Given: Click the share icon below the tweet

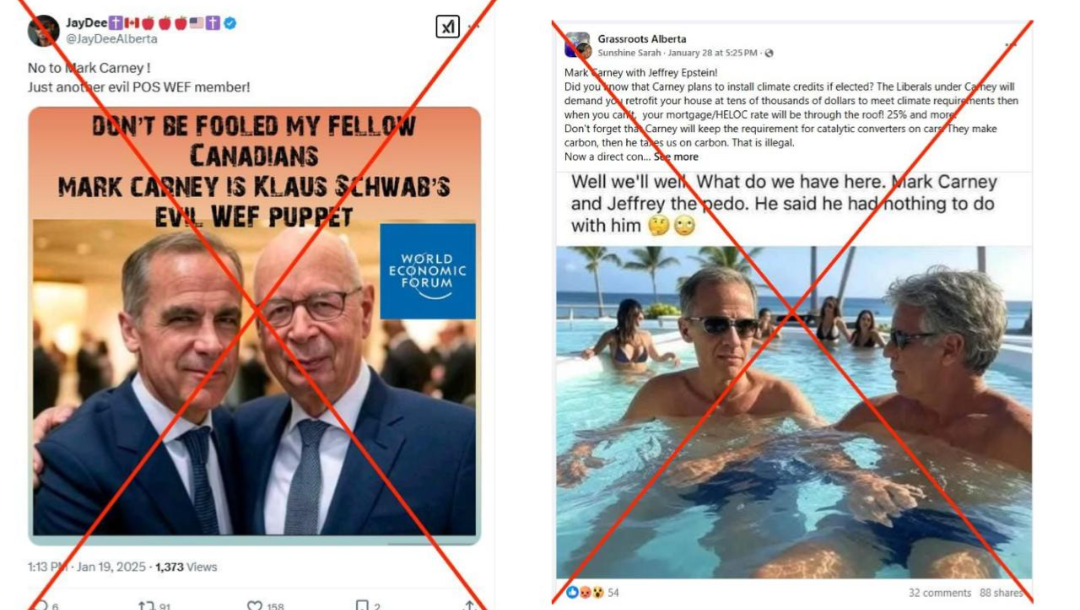Looking at the screenshot, I should coord(469,605).
